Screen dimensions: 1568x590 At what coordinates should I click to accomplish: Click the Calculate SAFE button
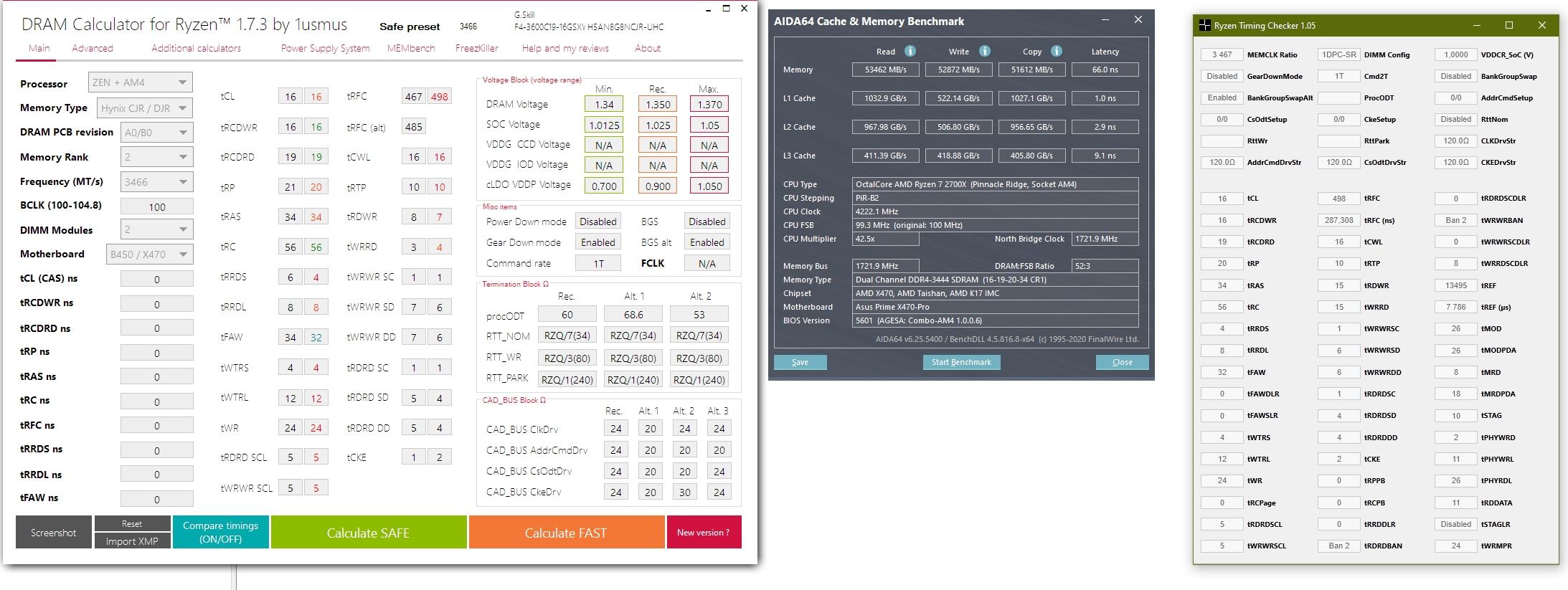coord(369,533)
